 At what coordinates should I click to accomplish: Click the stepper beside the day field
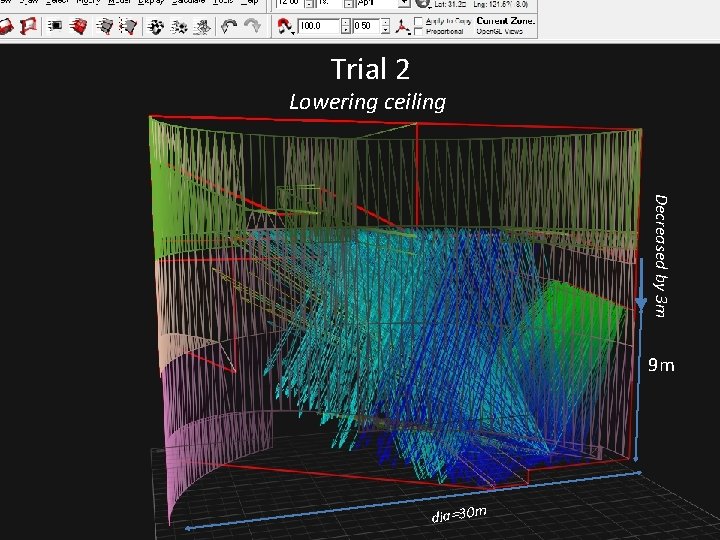coord(349,4)
